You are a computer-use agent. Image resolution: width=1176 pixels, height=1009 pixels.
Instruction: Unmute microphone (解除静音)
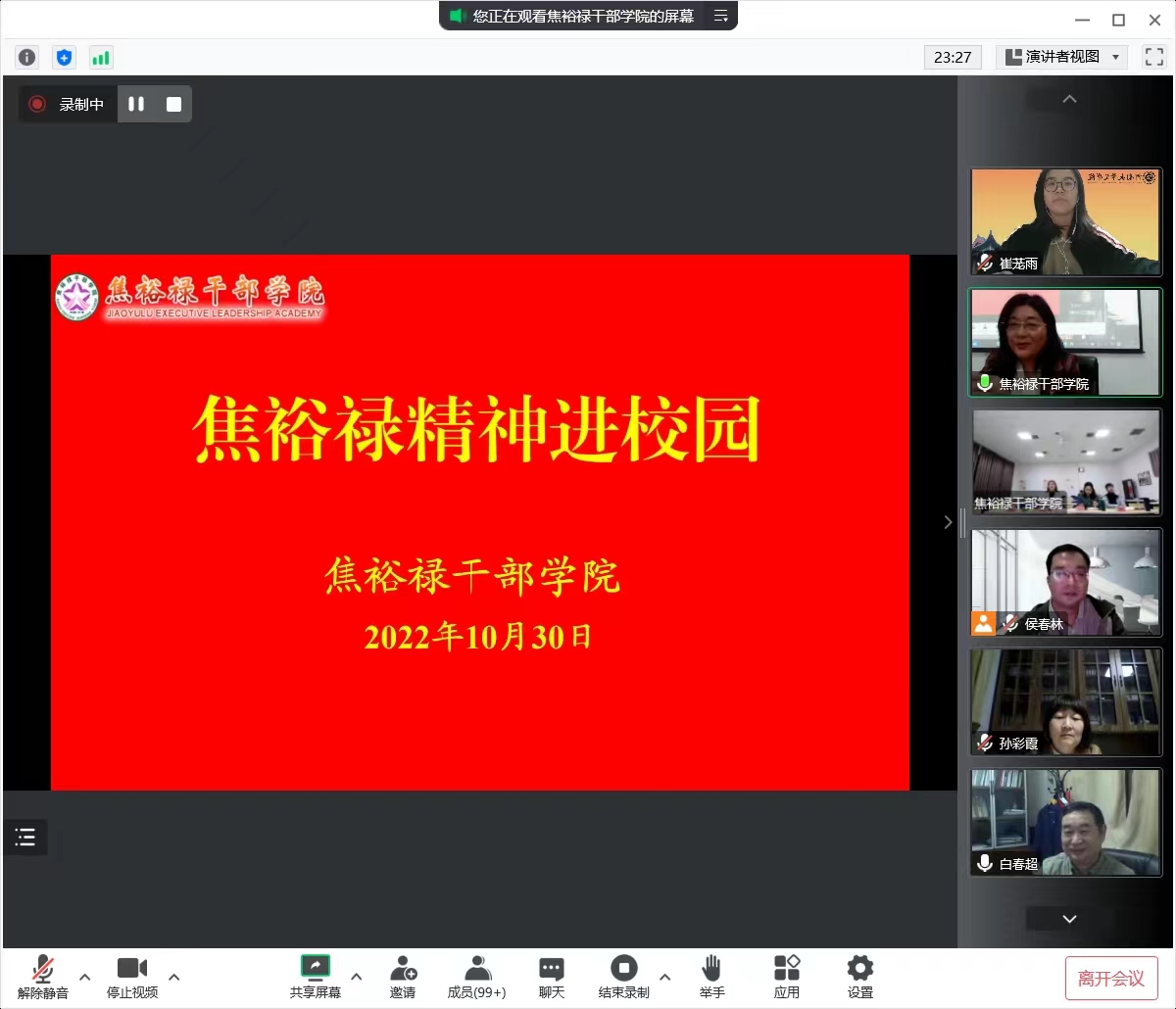[43, 977]
